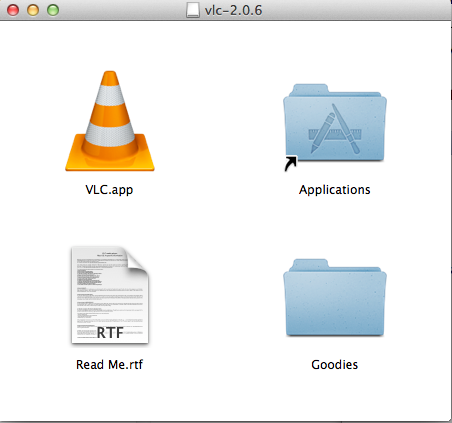The width and height of the screenshot is (452, 423).
Task: Select the Read Me RTF document icon
Action: [x=110, y=295]
